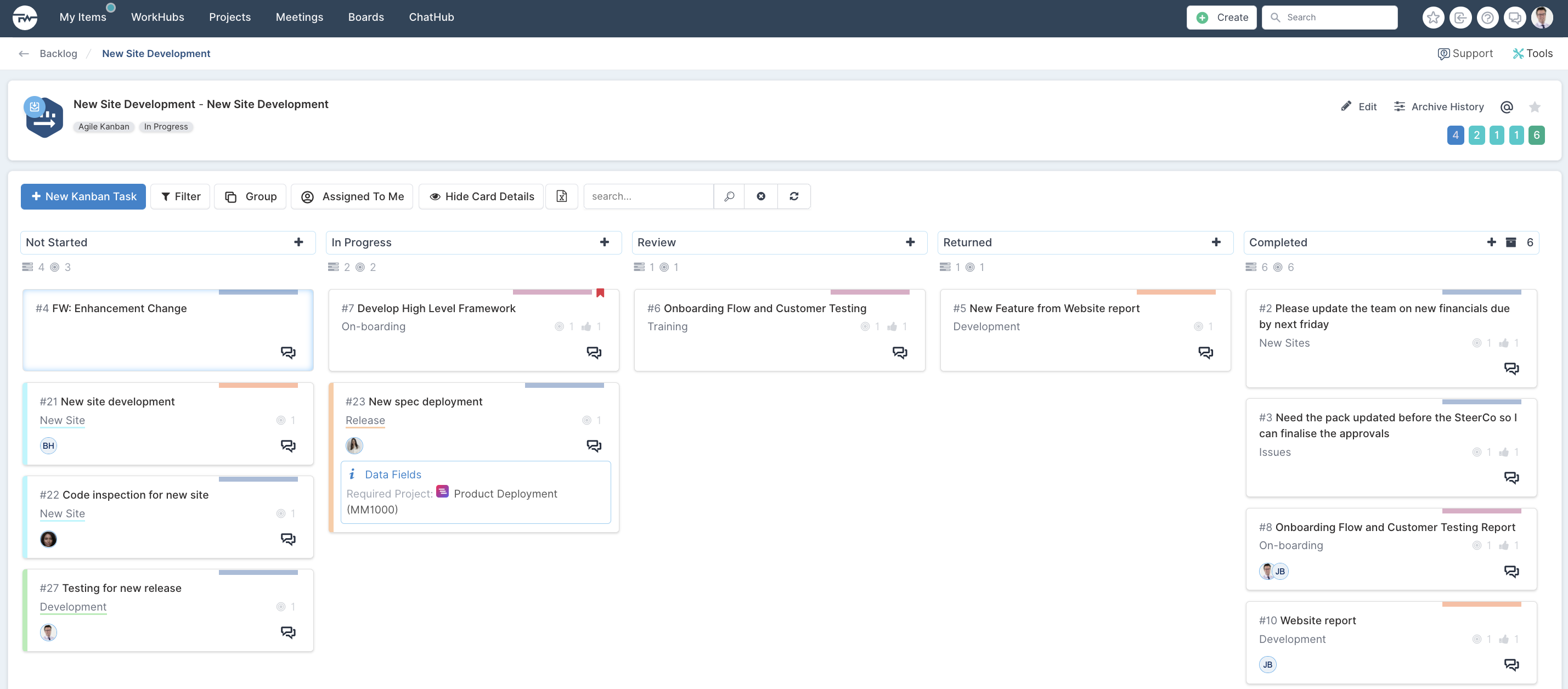The height and width of the screenshot is (689, 1568).
Task: Click the New Kanban Task button
Action: click(x=83, y=196)
